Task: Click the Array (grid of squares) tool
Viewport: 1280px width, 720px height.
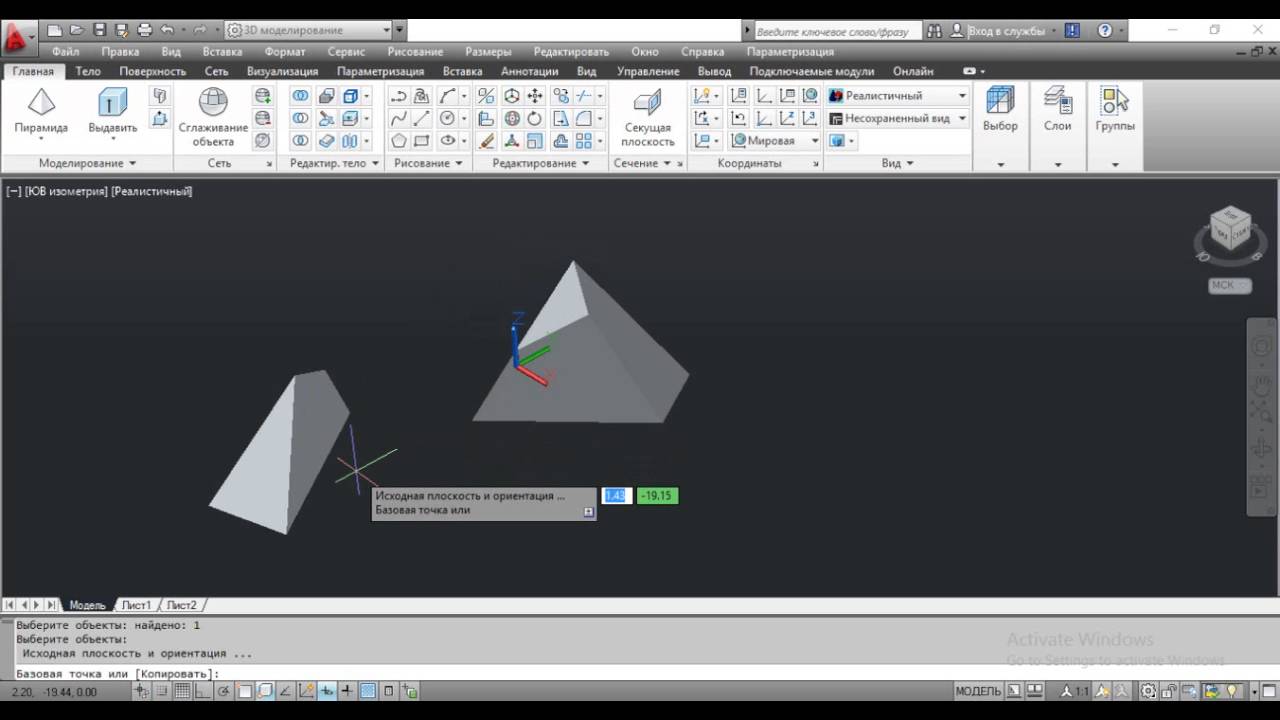Action: click(x=584, y=141)
